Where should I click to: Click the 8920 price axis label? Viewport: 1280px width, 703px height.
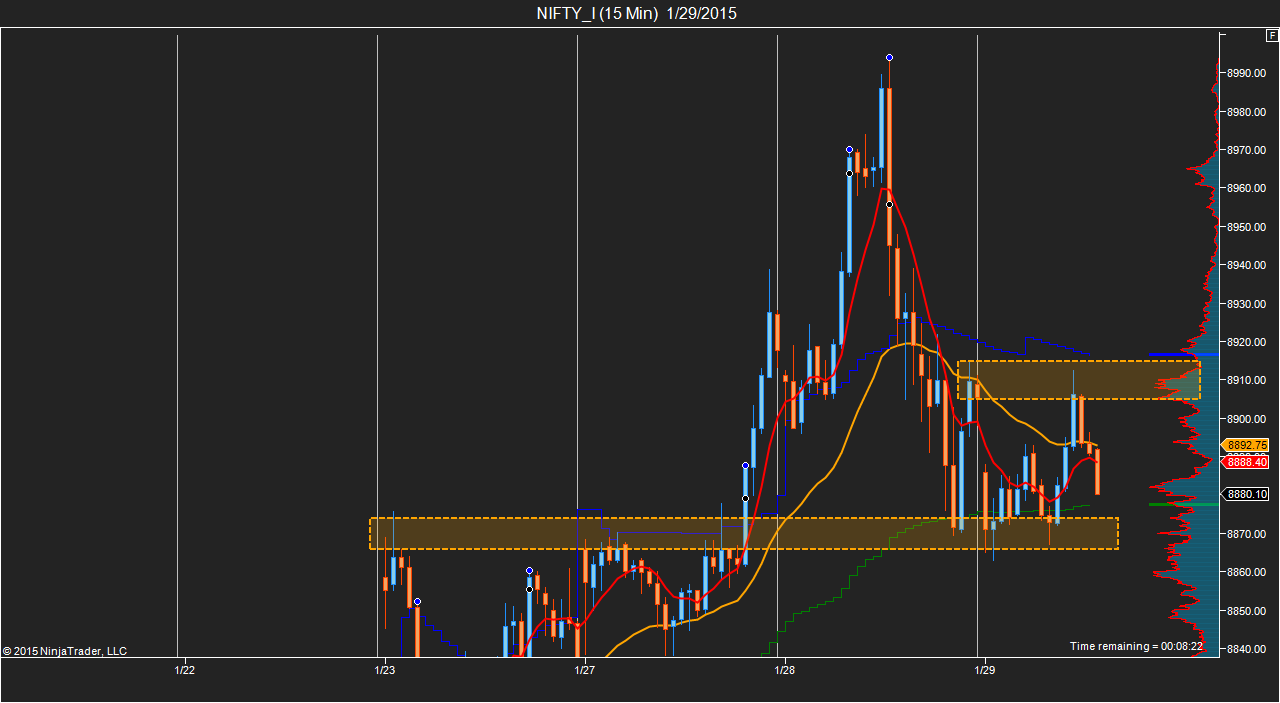click(x=1246, y=342)
